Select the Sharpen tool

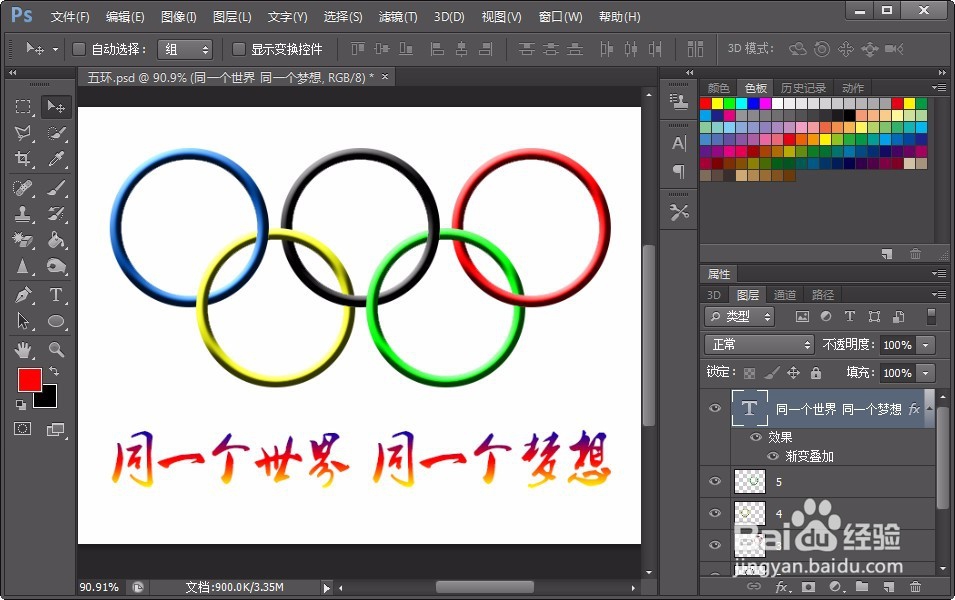click(23, 266)
